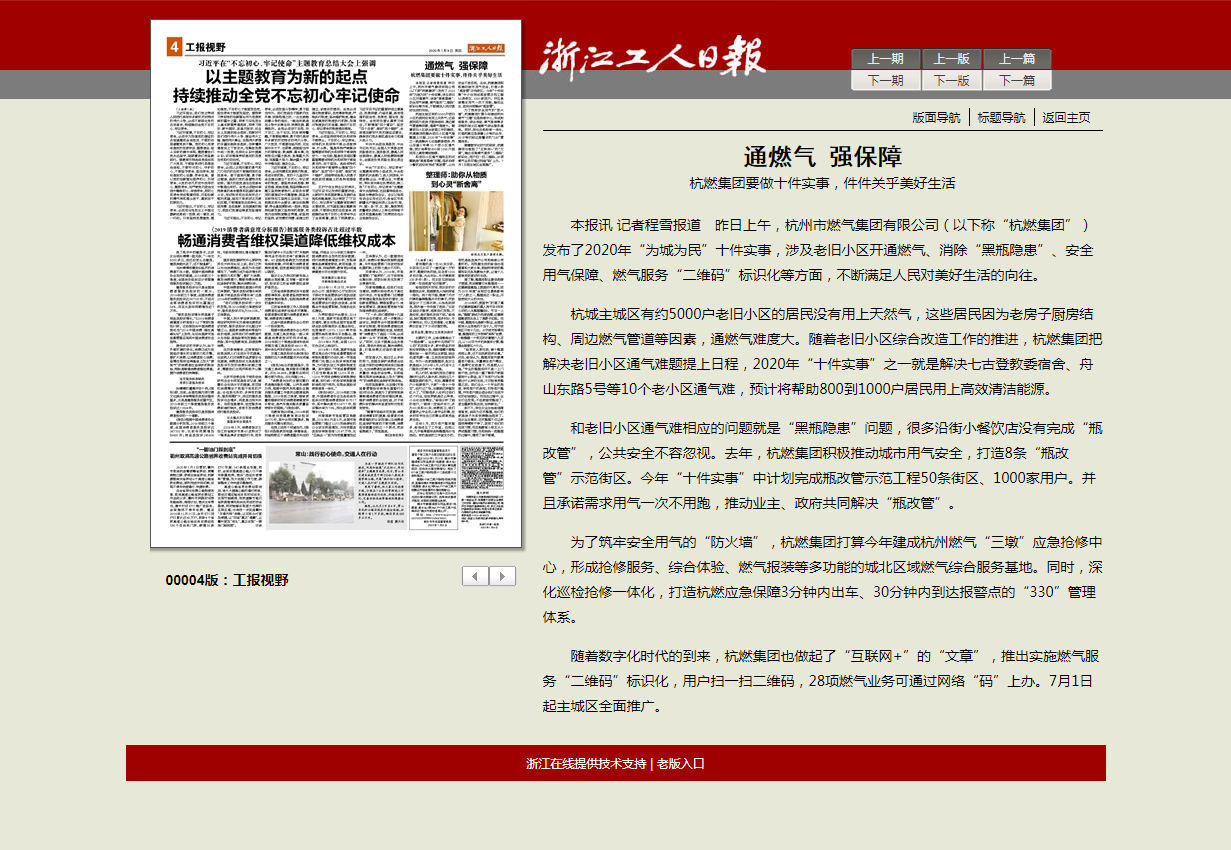This screenshot has width=1231, height=850.
Task: Click the left arrow previous page icon
Action: 476,576
